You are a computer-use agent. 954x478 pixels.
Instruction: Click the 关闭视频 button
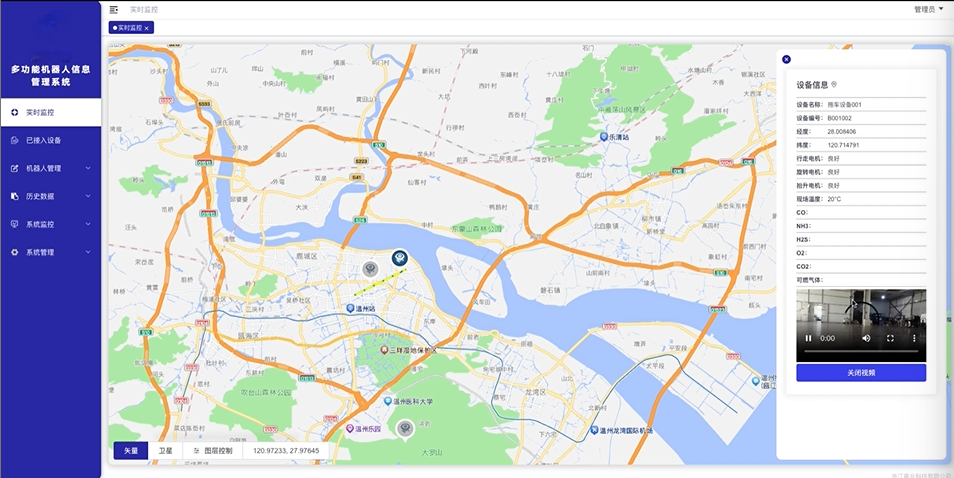coord(861,372)
